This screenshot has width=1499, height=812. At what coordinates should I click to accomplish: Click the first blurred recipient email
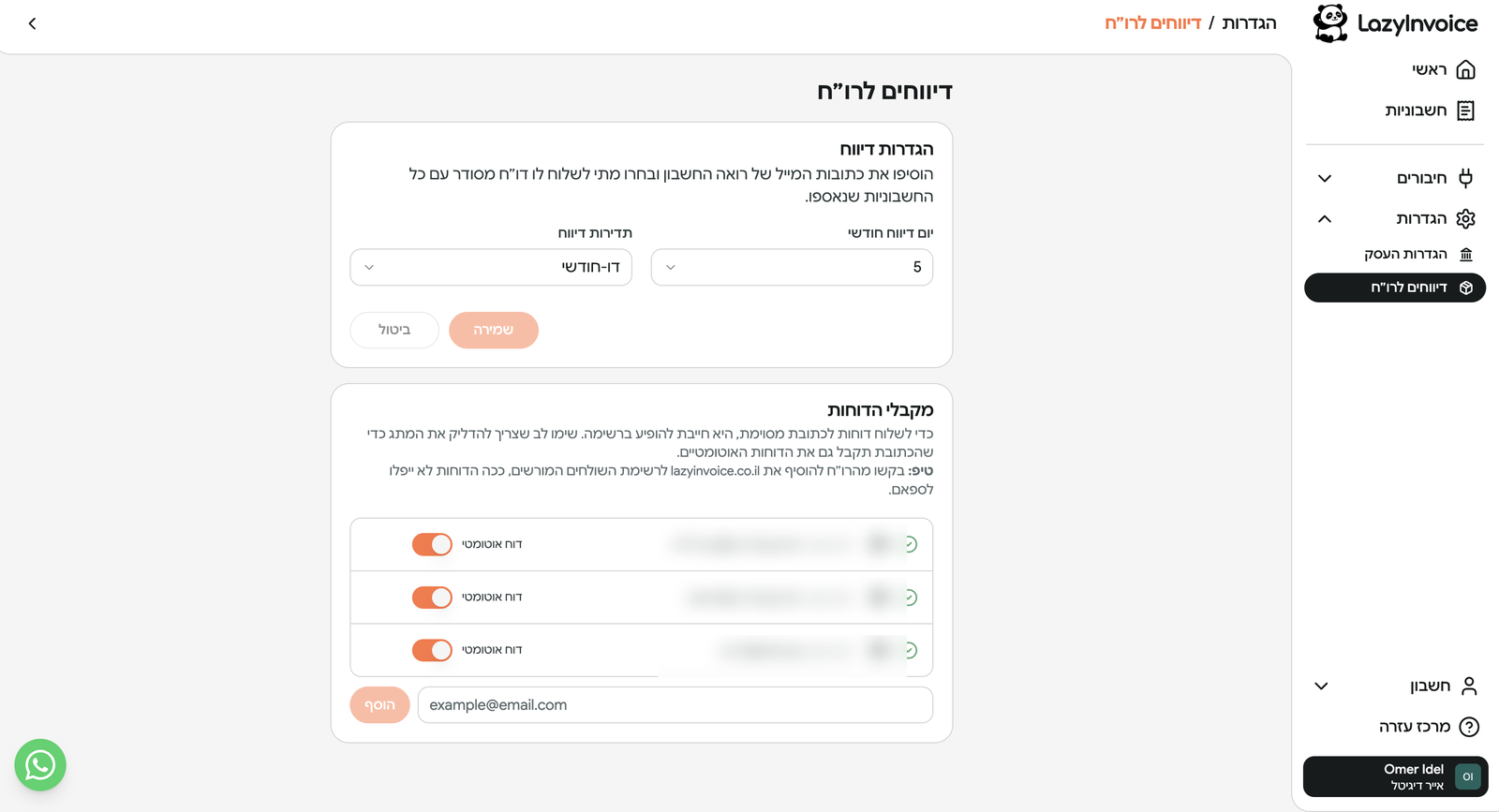761,544
